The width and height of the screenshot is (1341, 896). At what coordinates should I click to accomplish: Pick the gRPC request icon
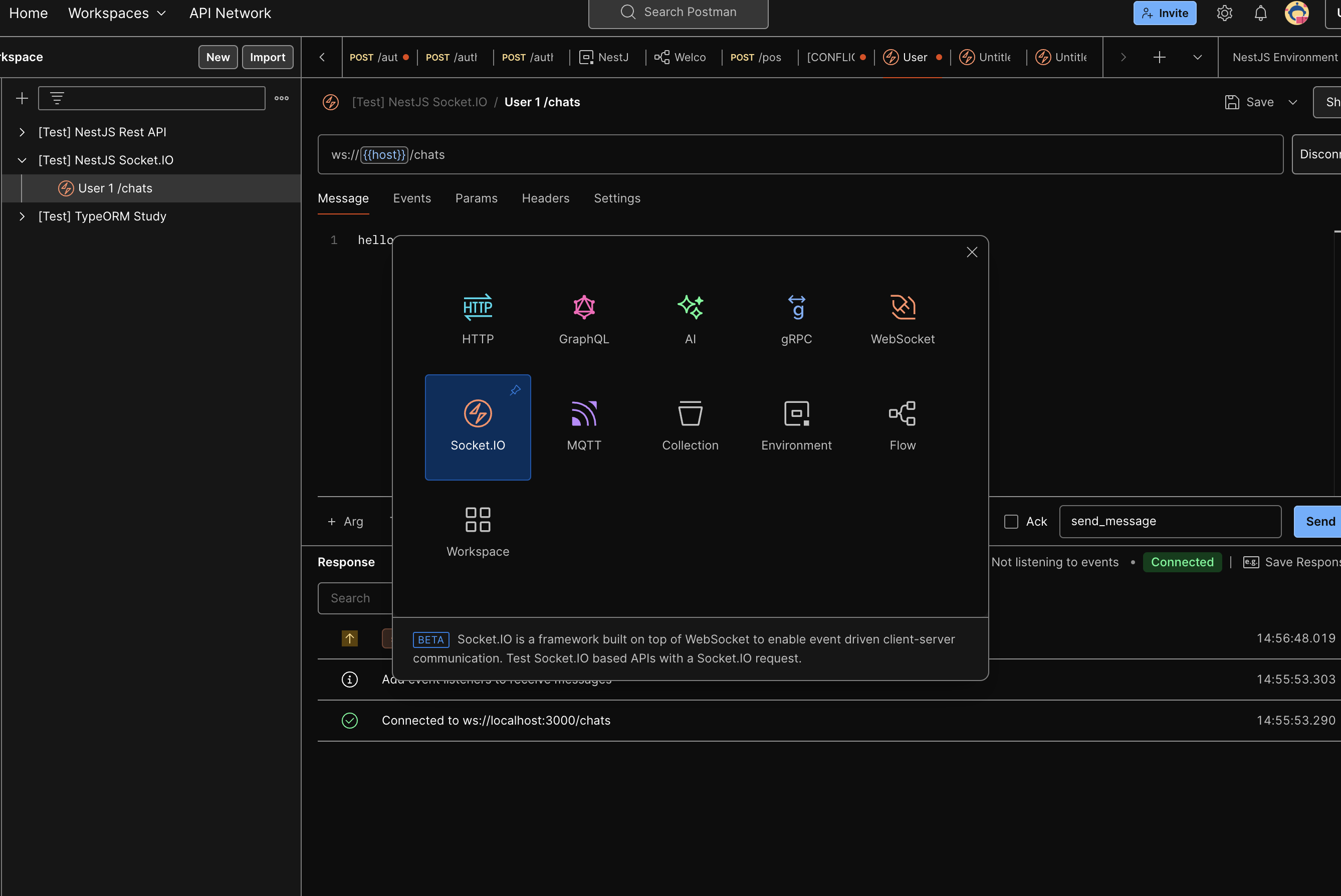click(796, 308)
